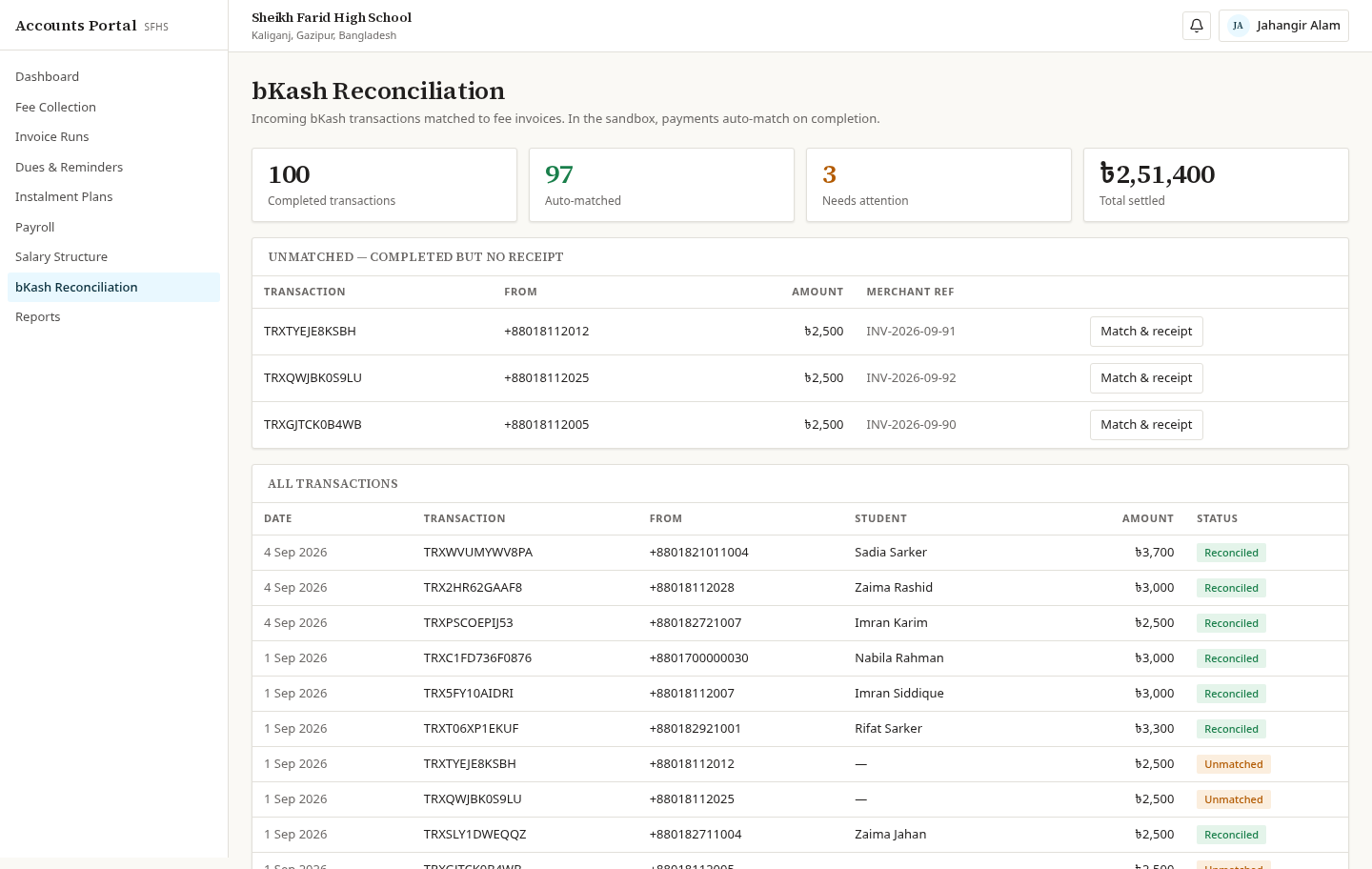The height and width of the screenshot is (869, 1372).
Task: Navigate to Dues & Reminders
Action: 113,167
